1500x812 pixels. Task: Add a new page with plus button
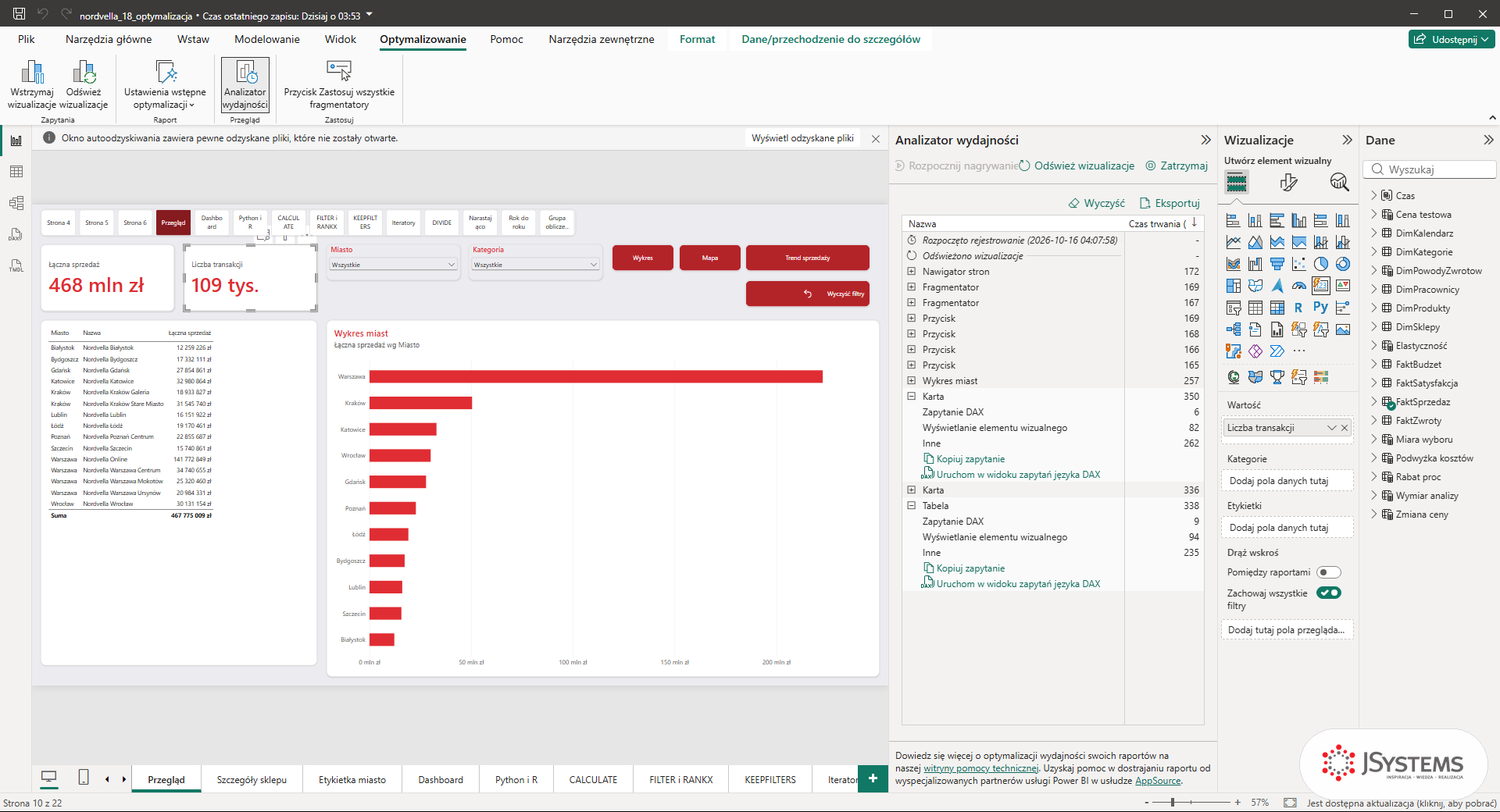(873, 778)
